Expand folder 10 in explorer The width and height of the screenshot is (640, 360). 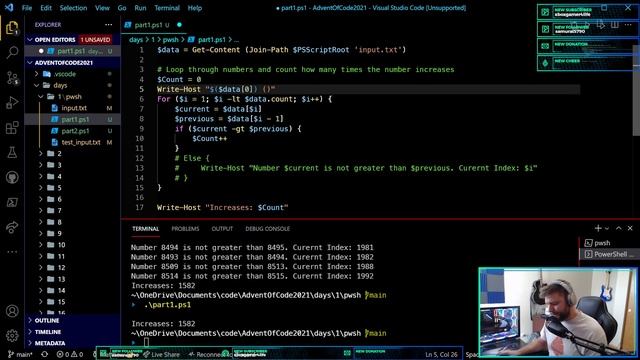pyautogui.click(x=73, y=245)
